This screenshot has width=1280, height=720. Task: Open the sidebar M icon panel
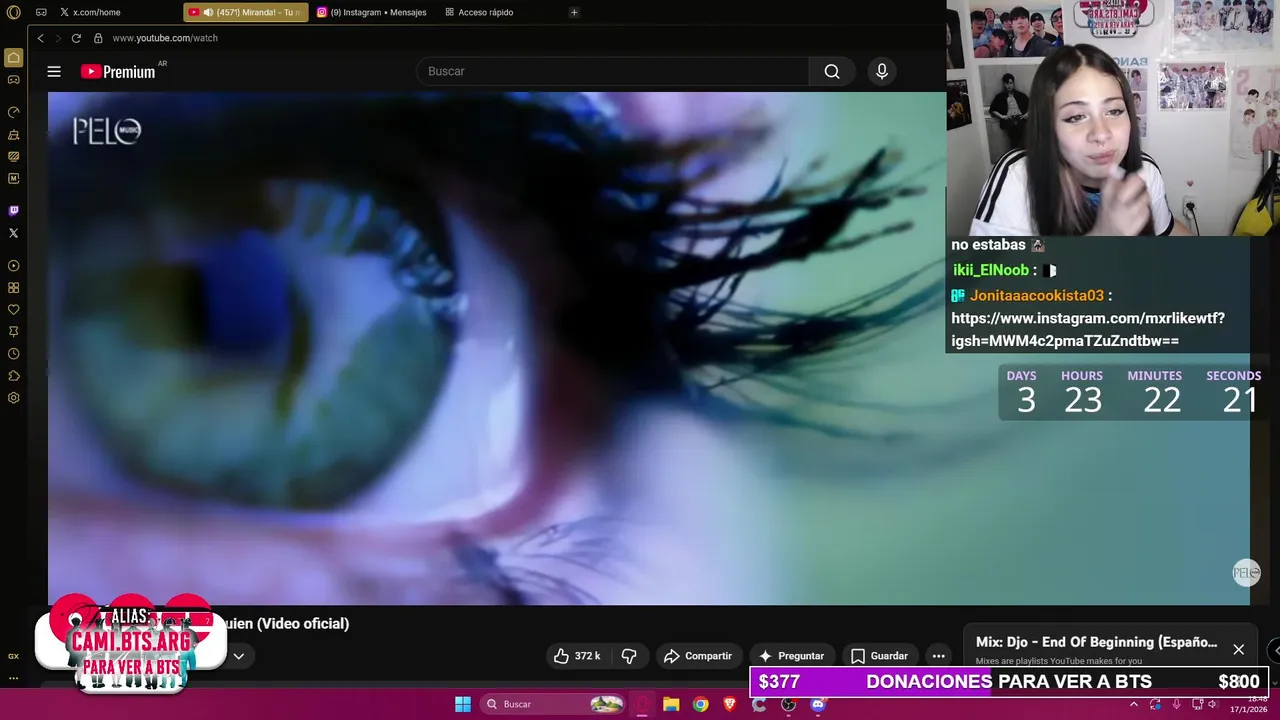(x=13, y=178)
